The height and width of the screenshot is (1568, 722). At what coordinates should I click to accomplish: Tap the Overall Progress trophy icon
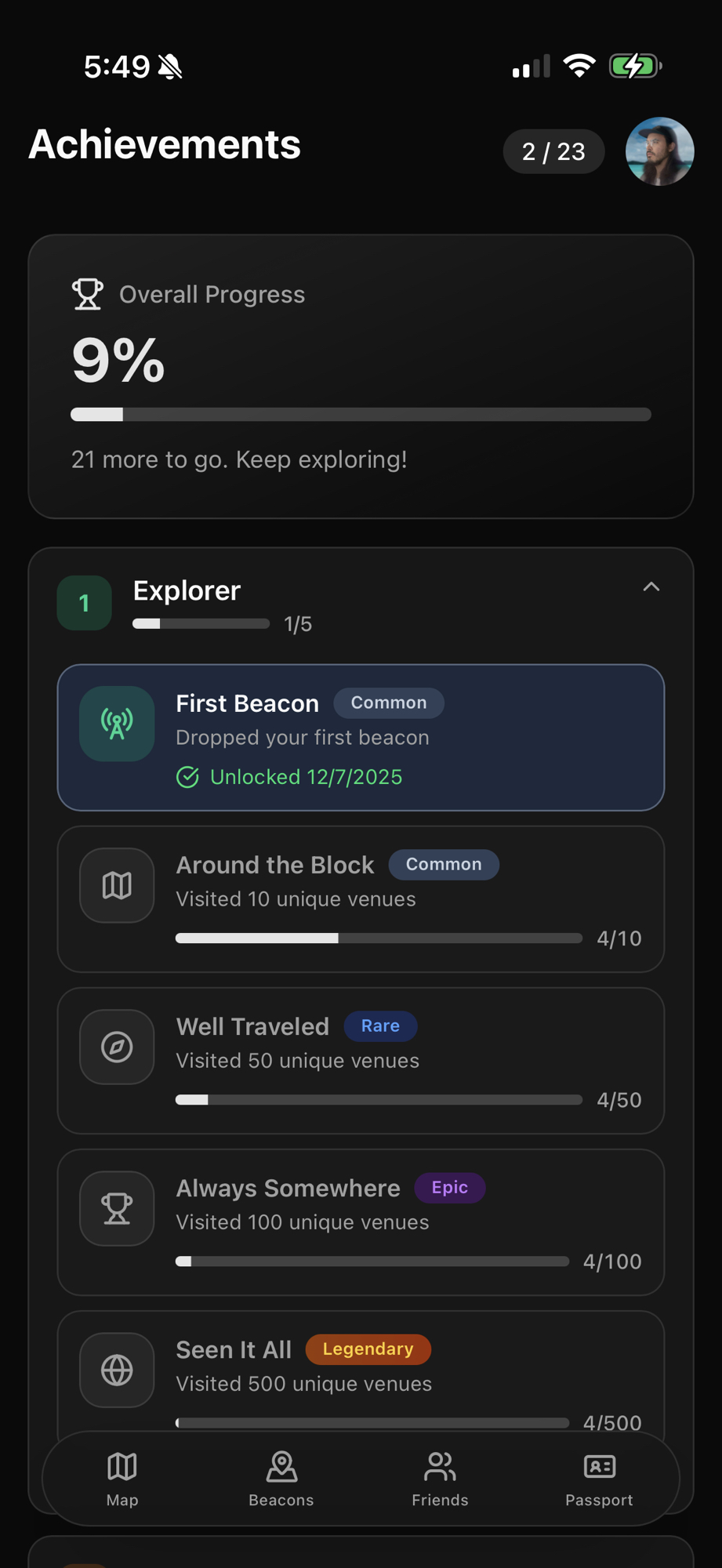87,294
